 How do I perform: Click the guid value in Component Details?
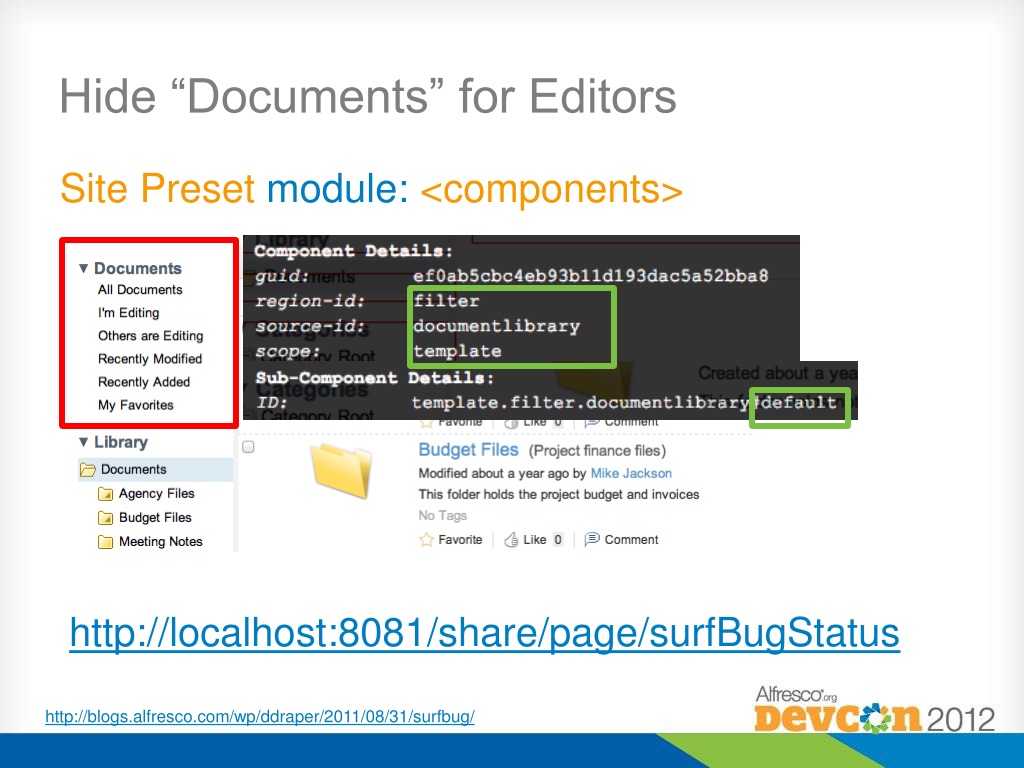coord(590,276)
